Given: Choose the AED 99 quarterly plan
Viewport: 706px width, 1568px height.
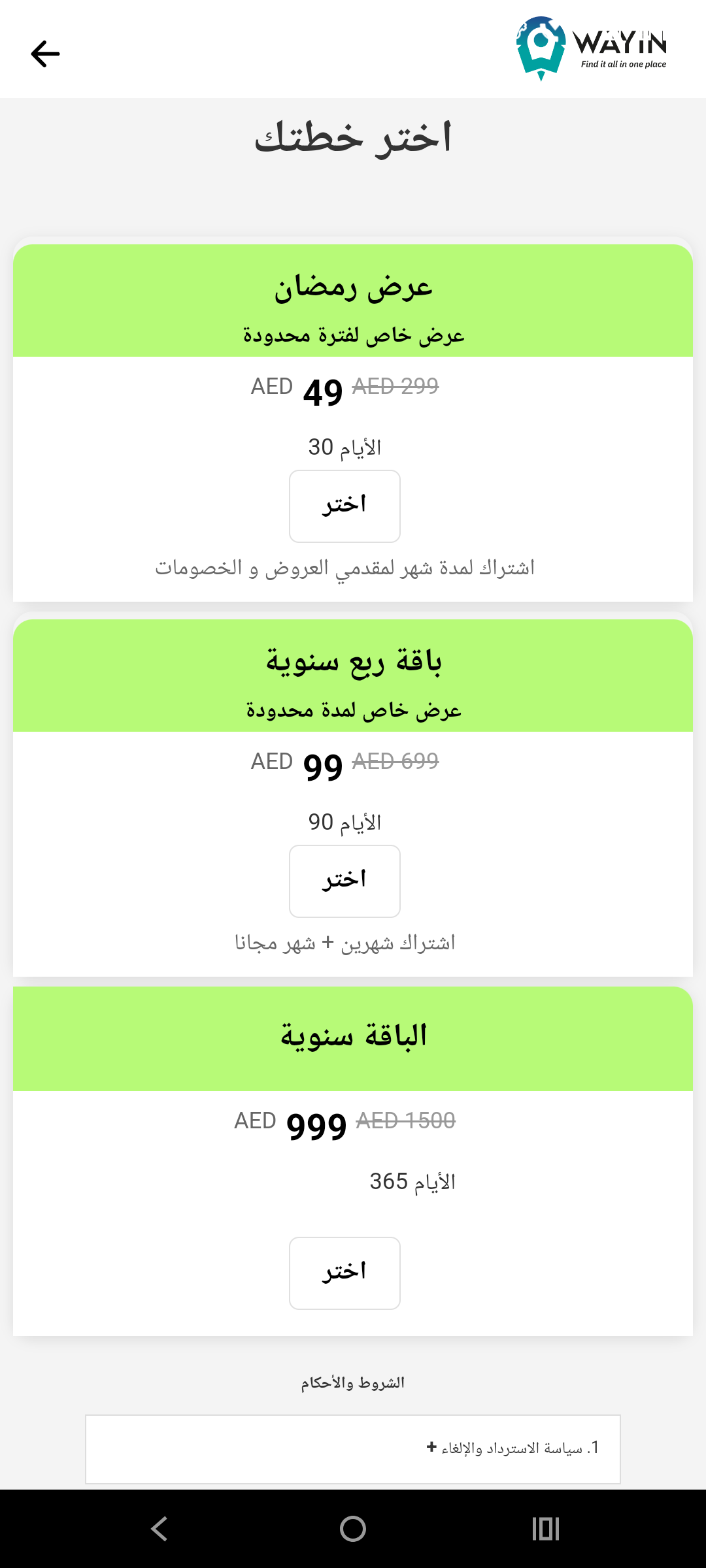Looking at the screenshot, I should [x=345, y=881].
